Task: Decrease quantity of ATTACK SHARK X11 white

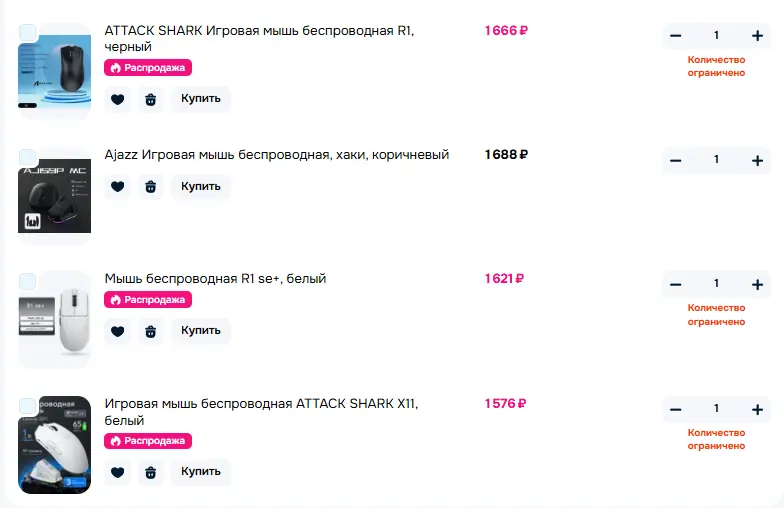Action: coord(676,410)
